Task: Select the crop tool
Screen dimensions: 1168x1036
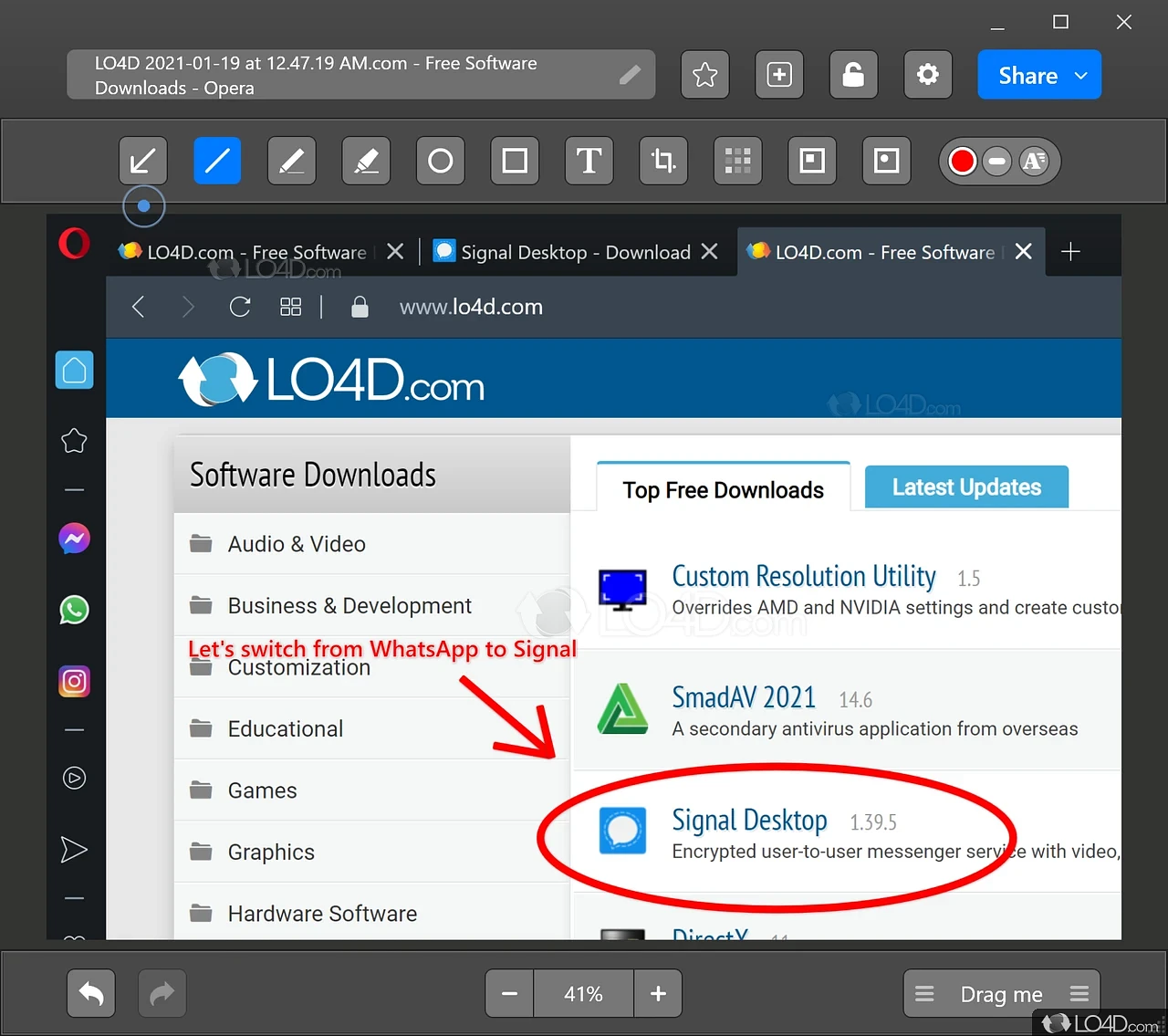Action: point(663,162)
